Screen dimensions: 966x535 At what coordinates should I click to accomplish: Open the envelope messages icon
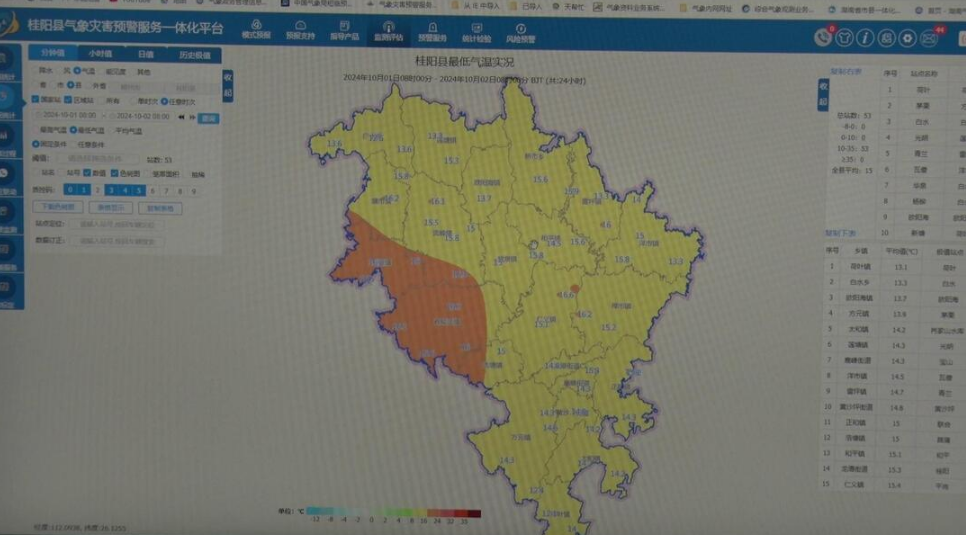click(x=929, y=38)
